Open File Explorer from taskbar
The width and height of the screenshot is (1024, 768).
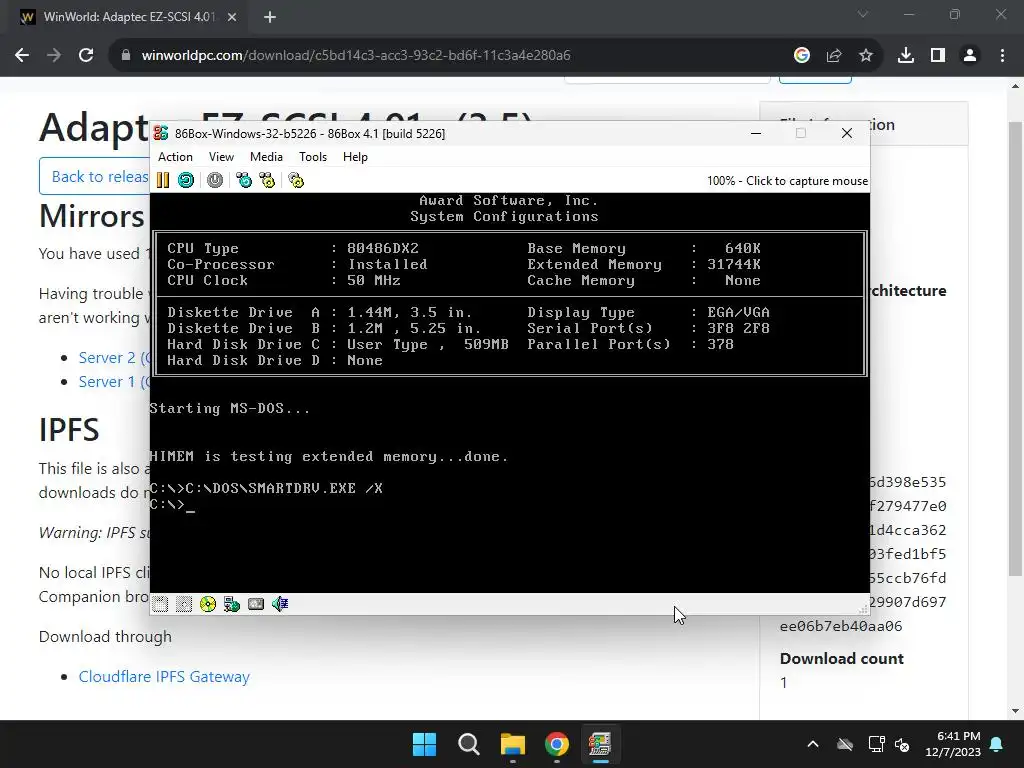click(x=513, y=744)
